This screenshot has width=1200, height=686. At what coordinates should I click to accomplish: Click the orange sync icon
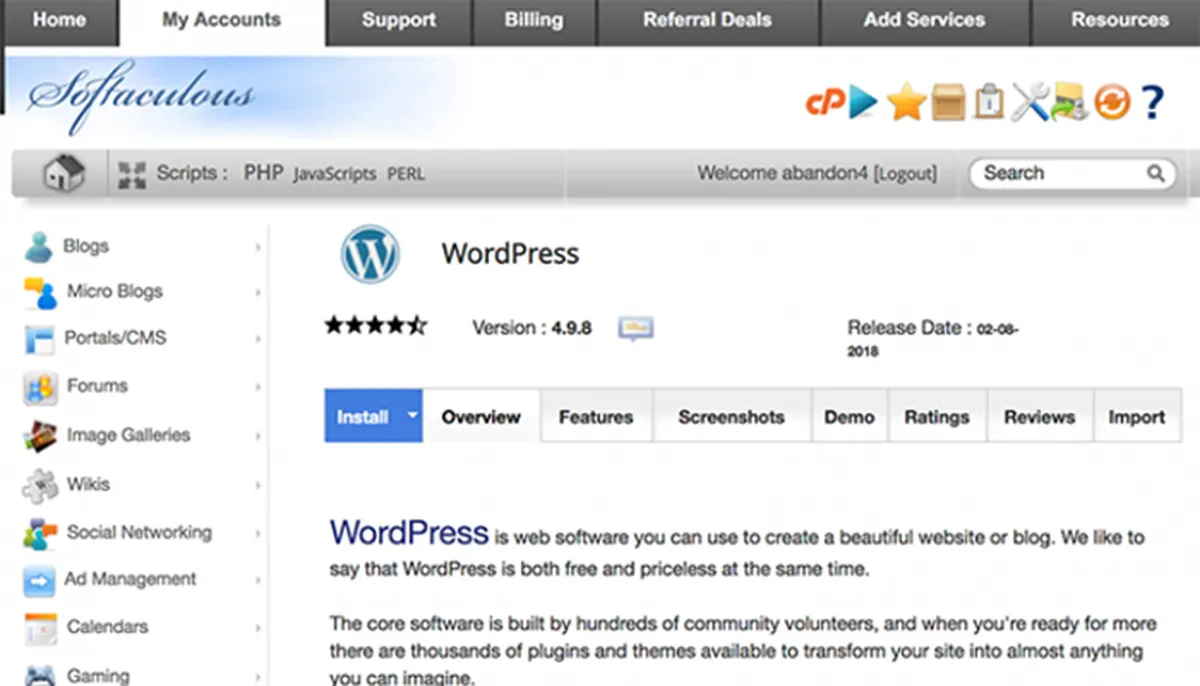tap(1112, 102)
